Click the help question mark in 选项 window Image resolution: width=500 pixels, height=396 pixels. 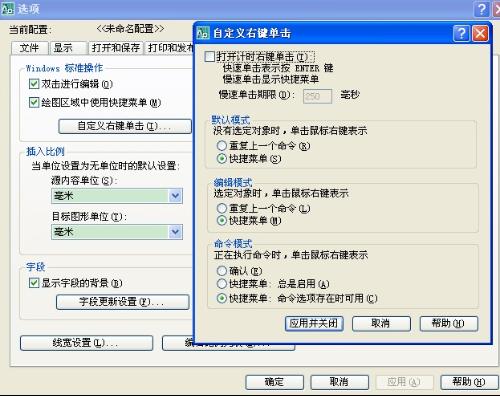pyautogui.click(x=482, y=9)
